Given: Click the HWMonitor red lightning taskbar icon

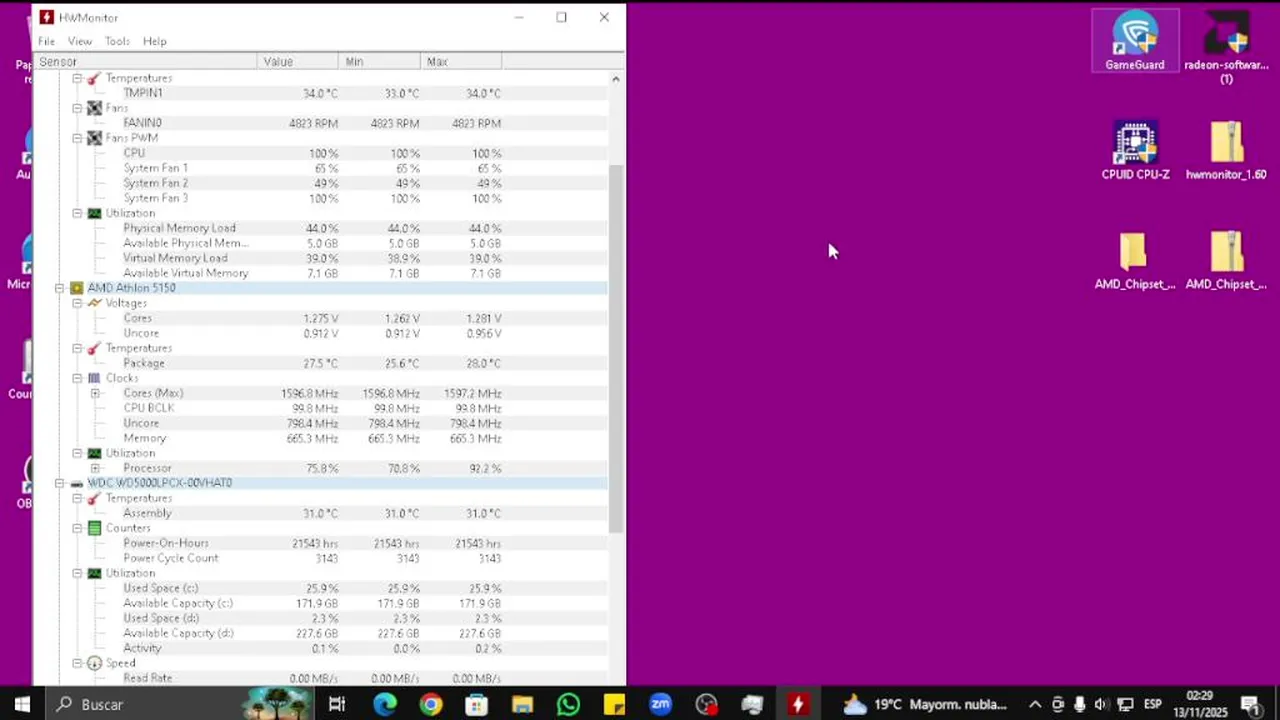Looking at the screenshot, I should (x=798, y=704).
